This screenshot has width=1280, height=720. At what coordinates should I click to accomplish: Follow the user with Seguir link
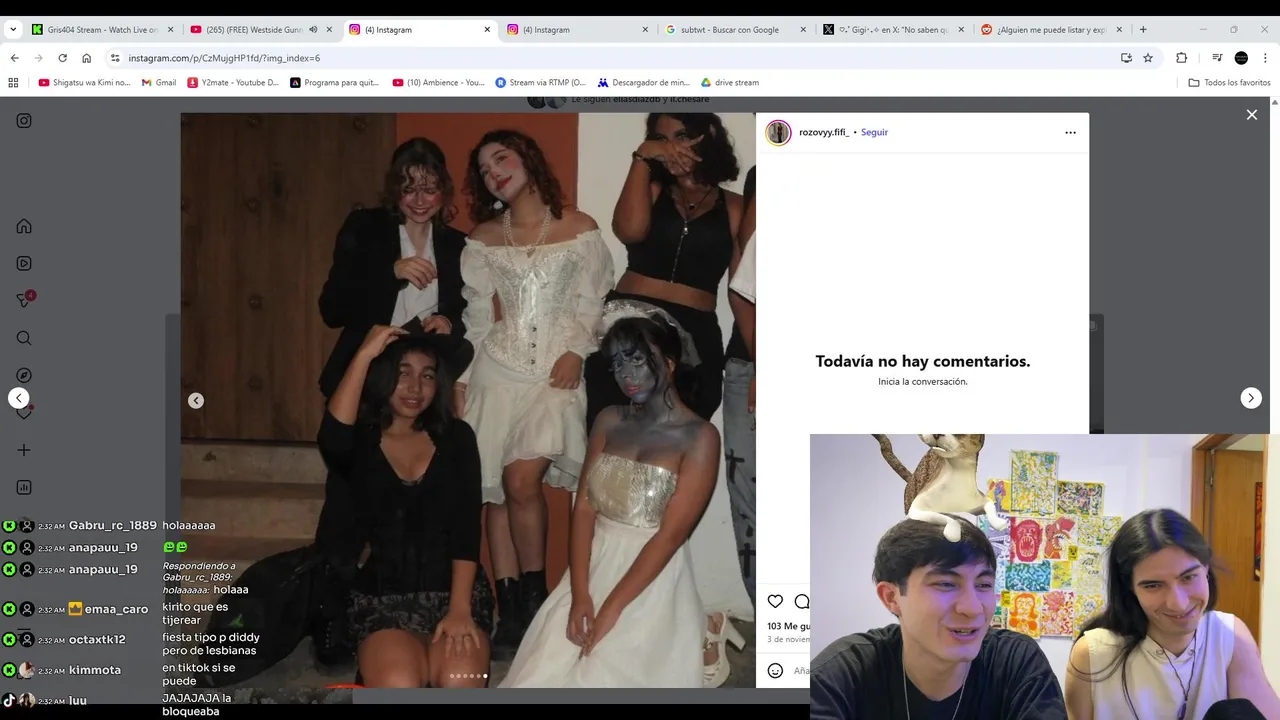pyautogui.click(x=874, y=132)
